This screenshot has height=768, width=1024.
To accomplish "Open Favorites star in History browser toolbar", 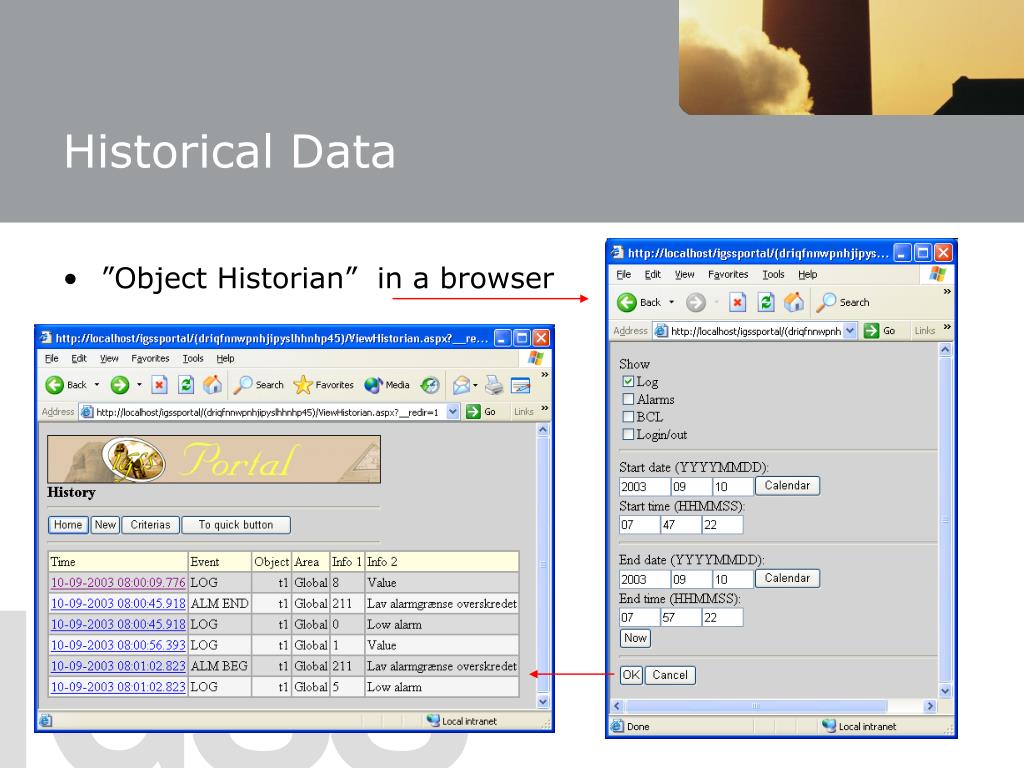I will coord(324,385).
